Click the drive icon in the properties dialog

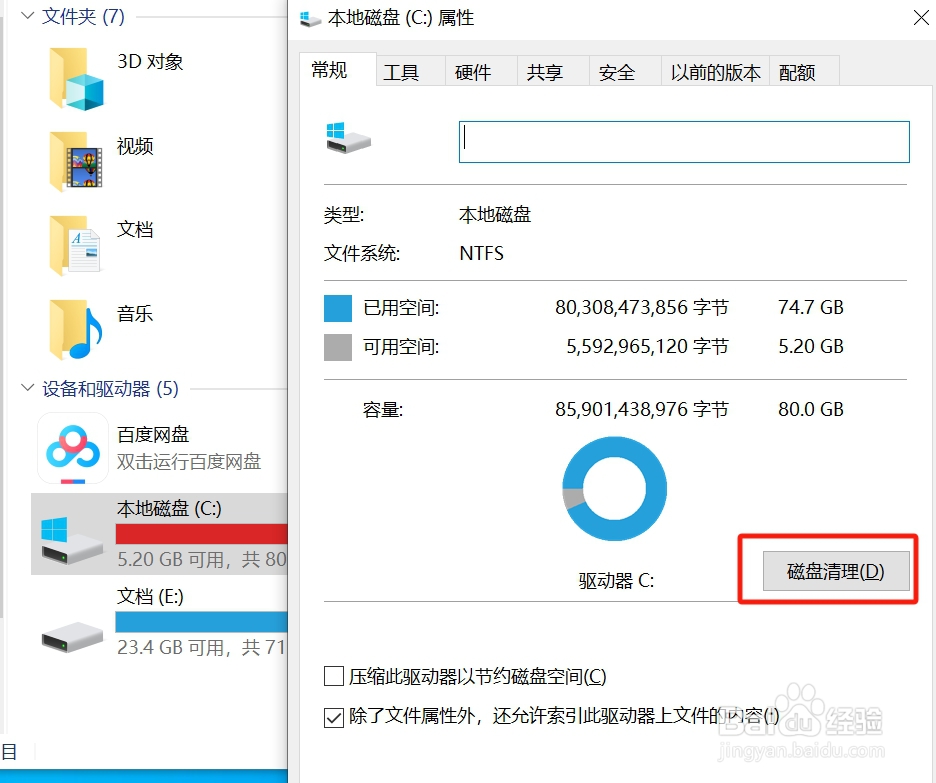tap(347, 141)
